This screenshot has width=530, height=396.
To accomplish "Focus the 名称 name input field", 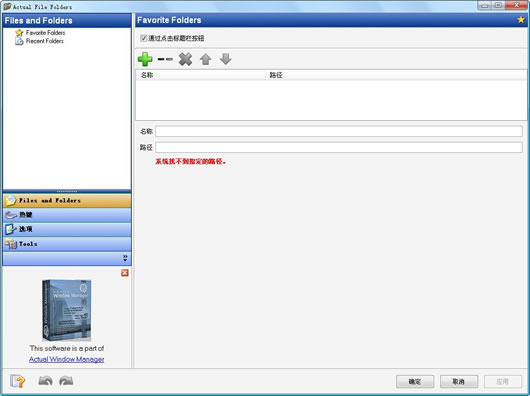I will click(x=339, y=131).
